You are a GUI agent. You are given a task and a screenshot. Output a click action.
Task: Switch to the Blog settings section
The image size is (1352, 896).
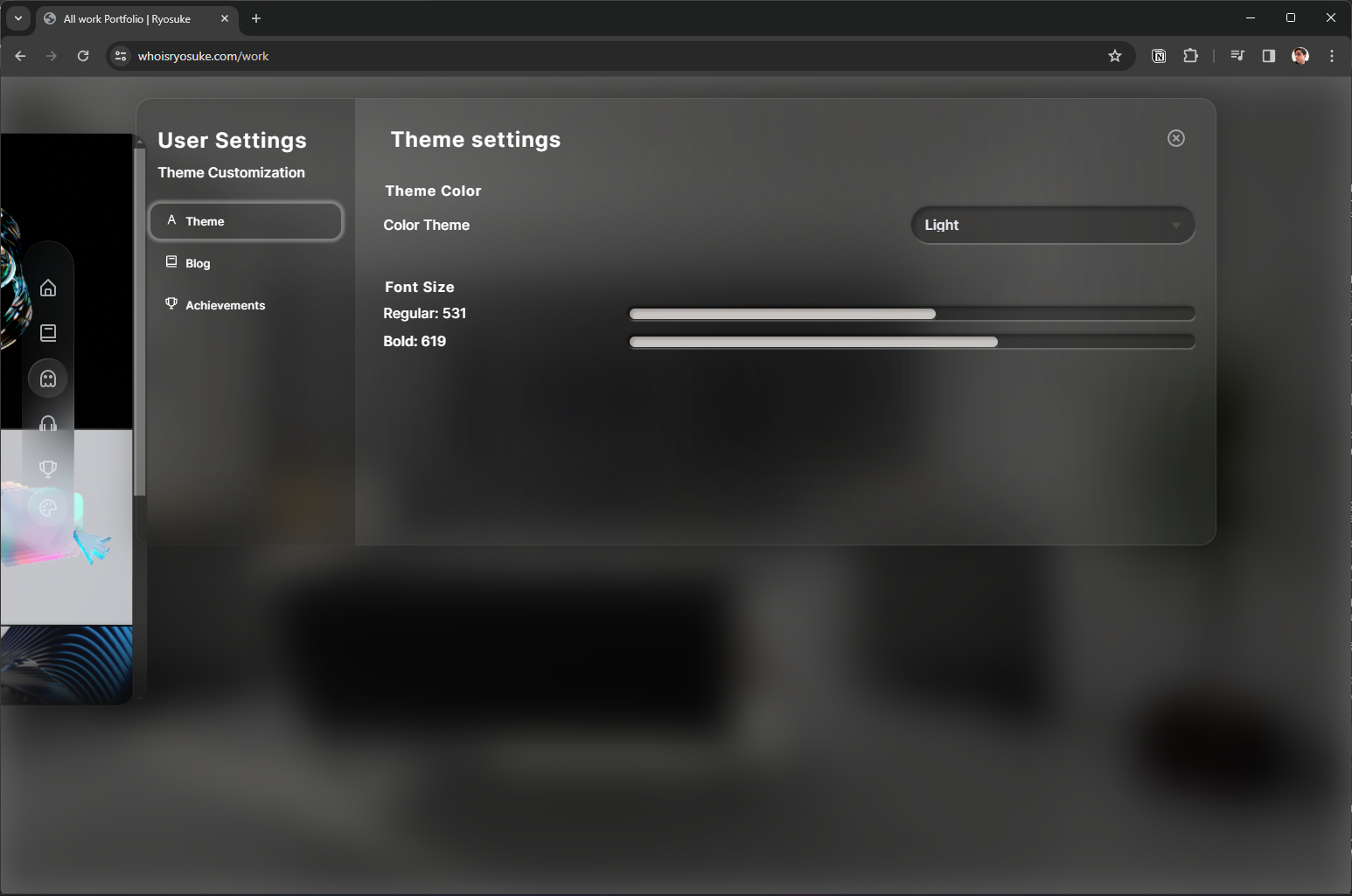246,262
